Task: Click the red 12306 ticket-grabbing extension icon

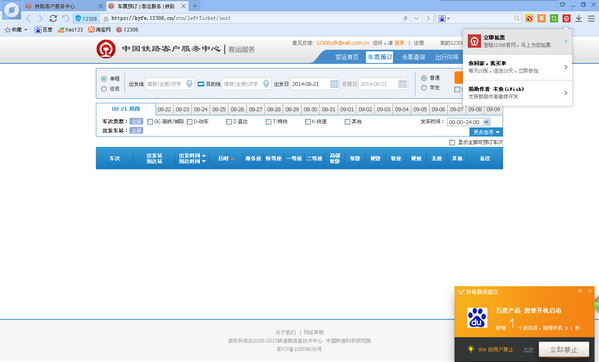Action: pyautogui.click(x=566, y=18)
